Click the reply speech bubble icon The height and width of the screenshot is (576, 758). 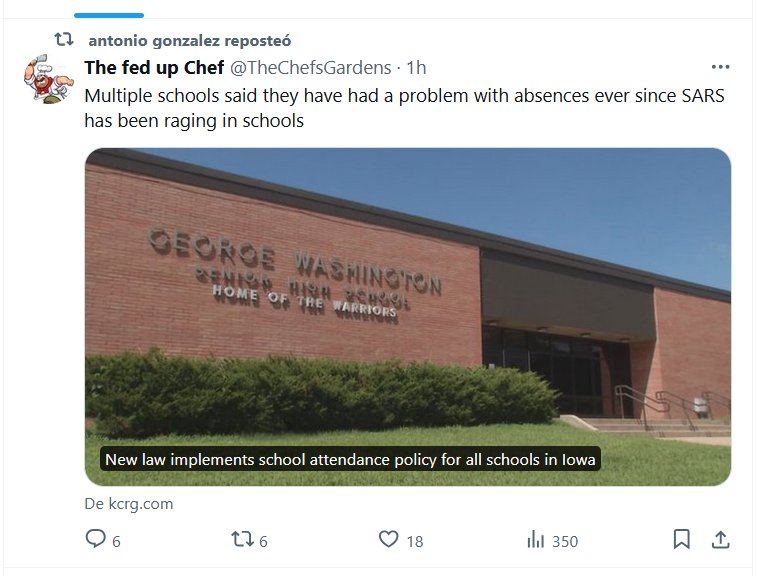click(96, 540)
